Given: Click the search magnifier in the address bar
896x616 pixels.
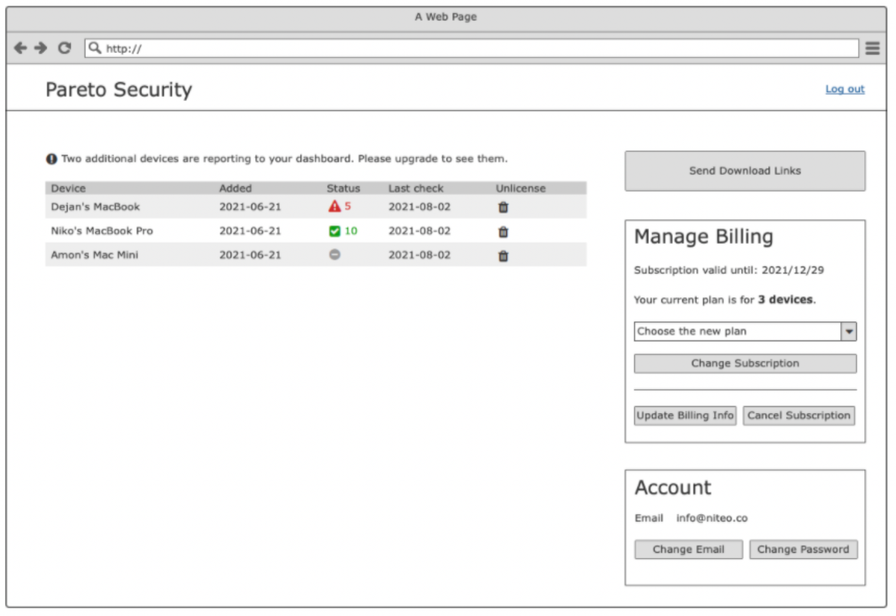Looking at the screenshot, I should coord(95,48).
